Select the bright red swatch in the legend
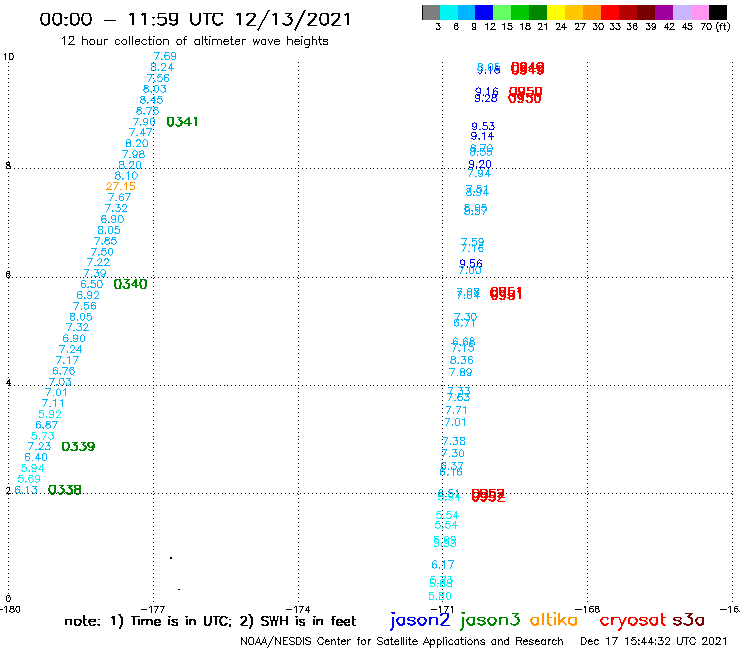Viewport: 740px width, 650px height. coord(610,12)
